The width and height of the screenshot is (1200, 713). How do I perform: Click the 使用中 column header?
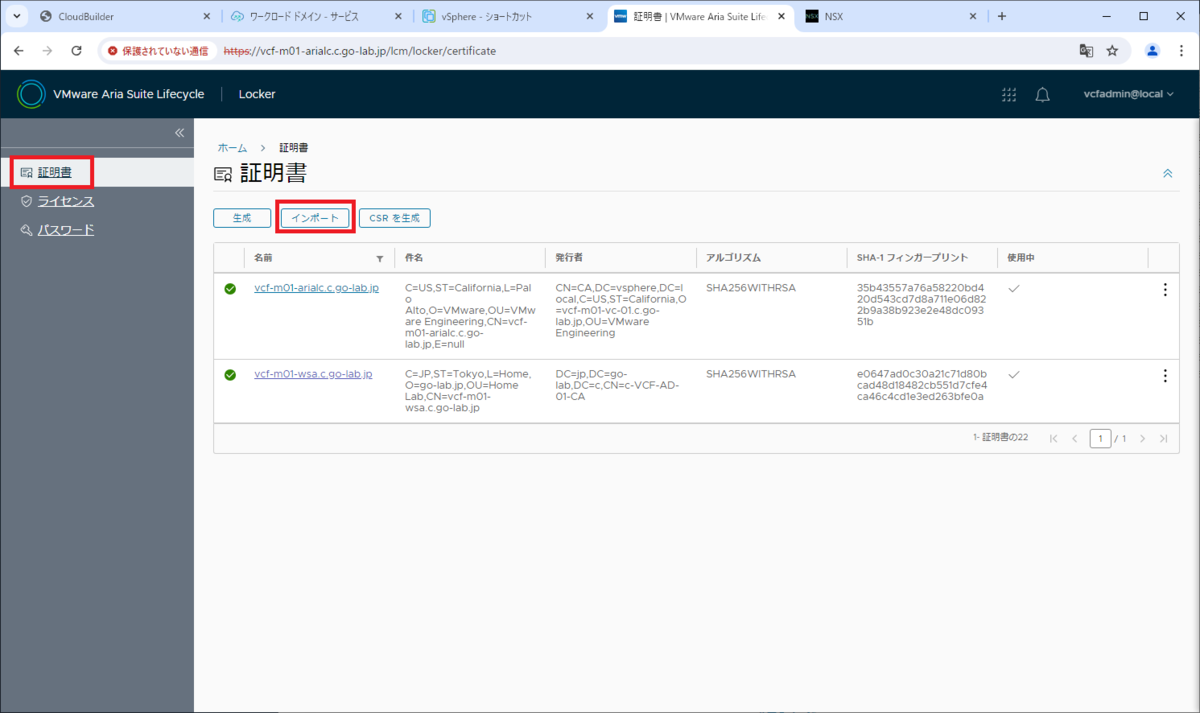click(x=1020, y=258)
